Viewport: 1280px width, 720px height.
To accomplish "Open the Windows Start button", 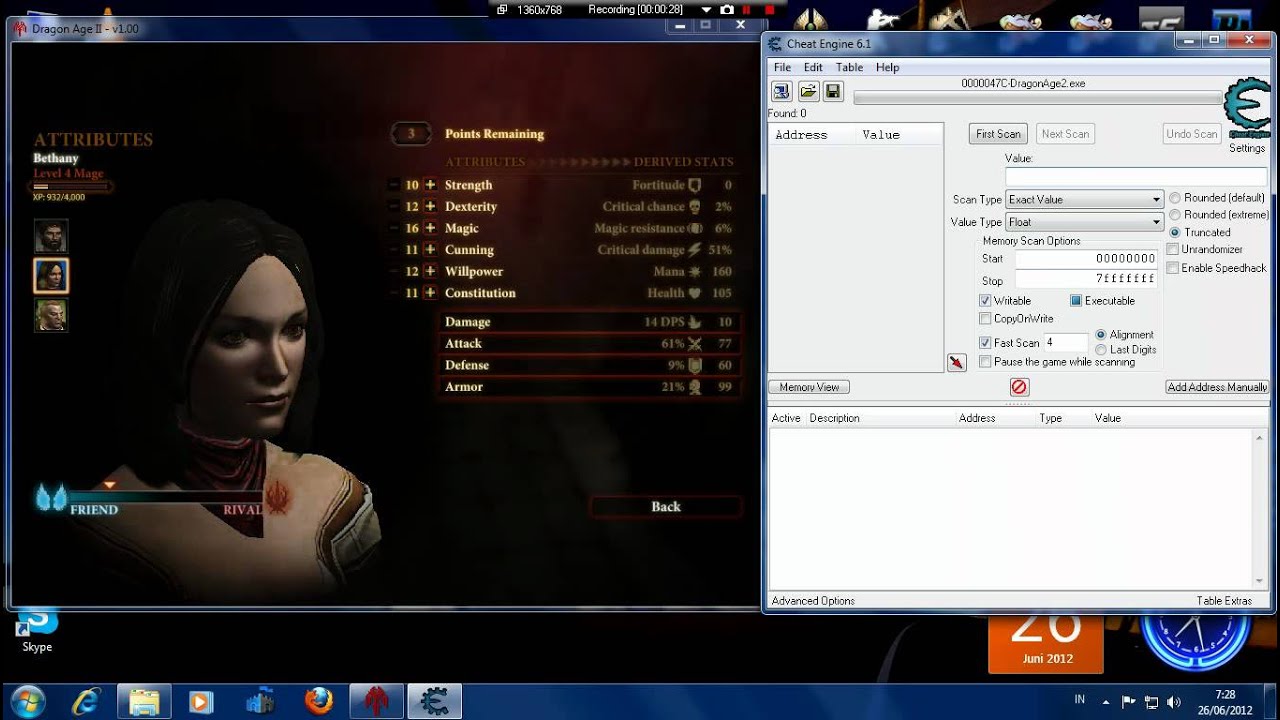I will (28, 702).
